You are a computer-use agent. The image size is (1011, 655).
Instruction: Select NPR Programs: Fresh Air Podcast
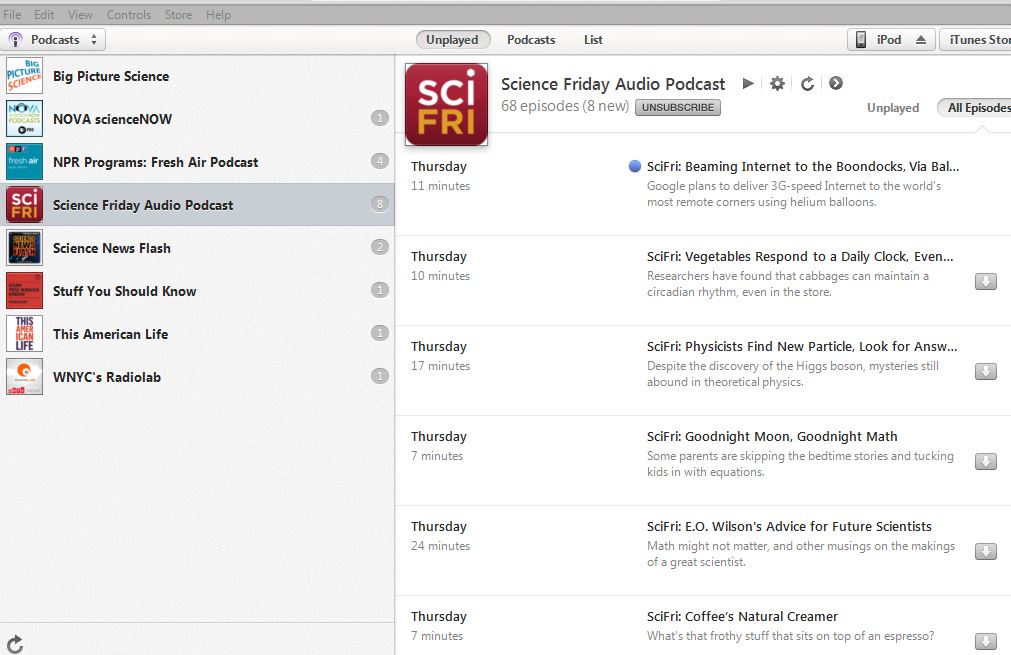(x=197, y=162)
